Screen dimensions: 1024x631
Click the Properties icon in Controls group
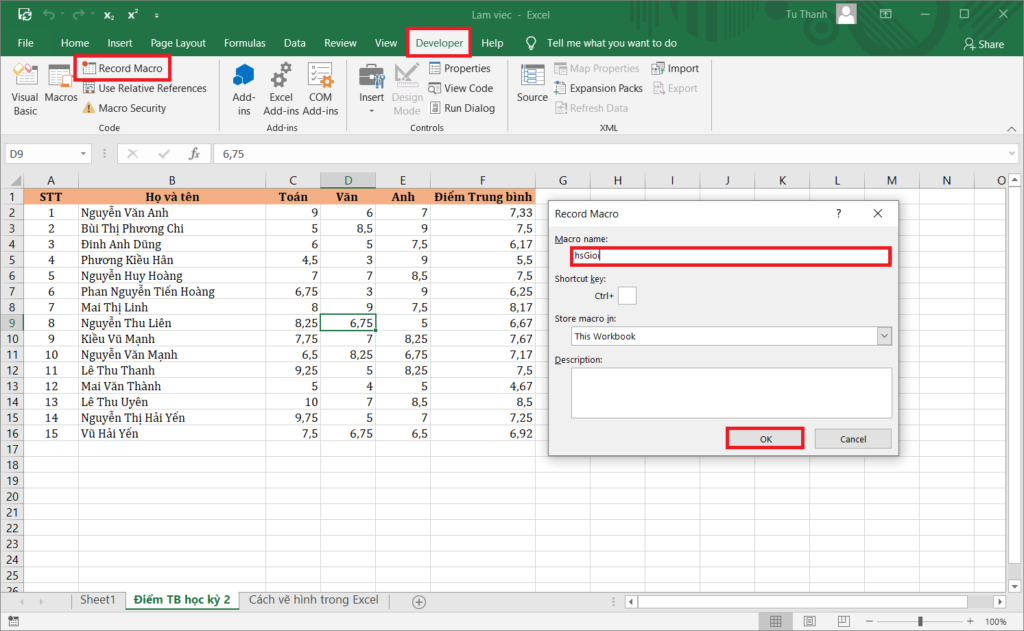pyautogui.click(x=460, y=68)
